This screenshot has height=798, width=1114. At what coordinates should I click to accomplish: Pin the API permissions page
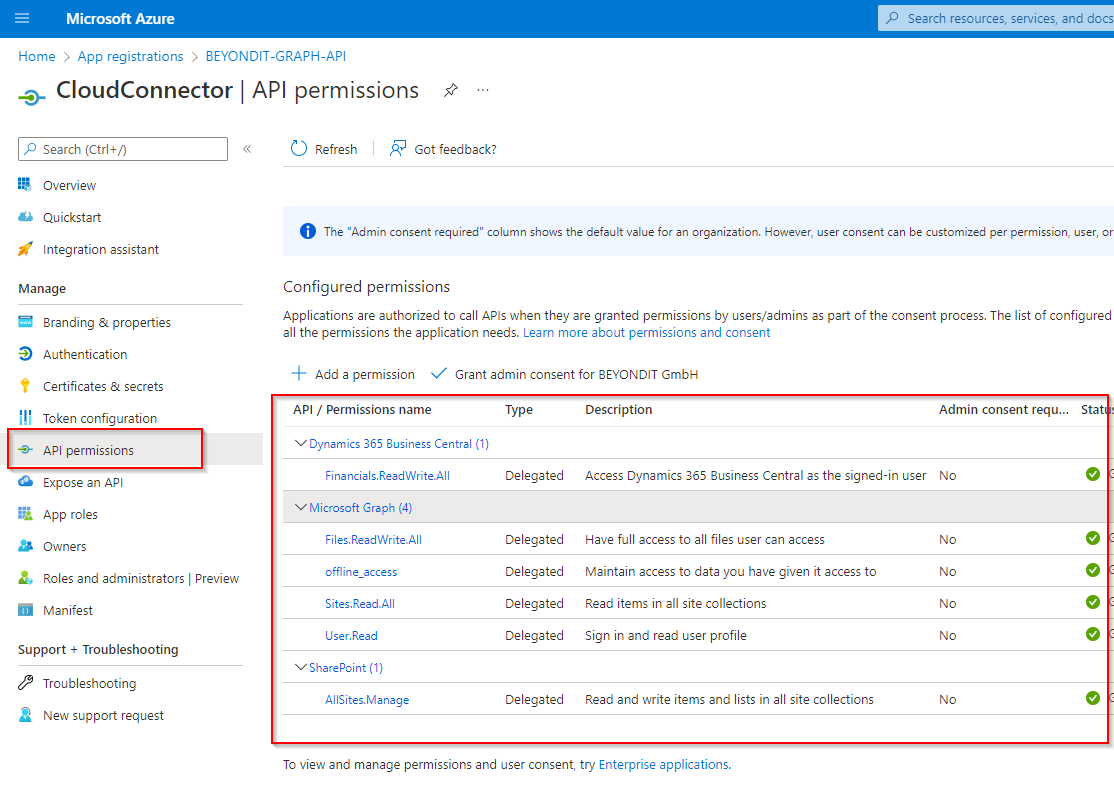(x=450, y=90)
